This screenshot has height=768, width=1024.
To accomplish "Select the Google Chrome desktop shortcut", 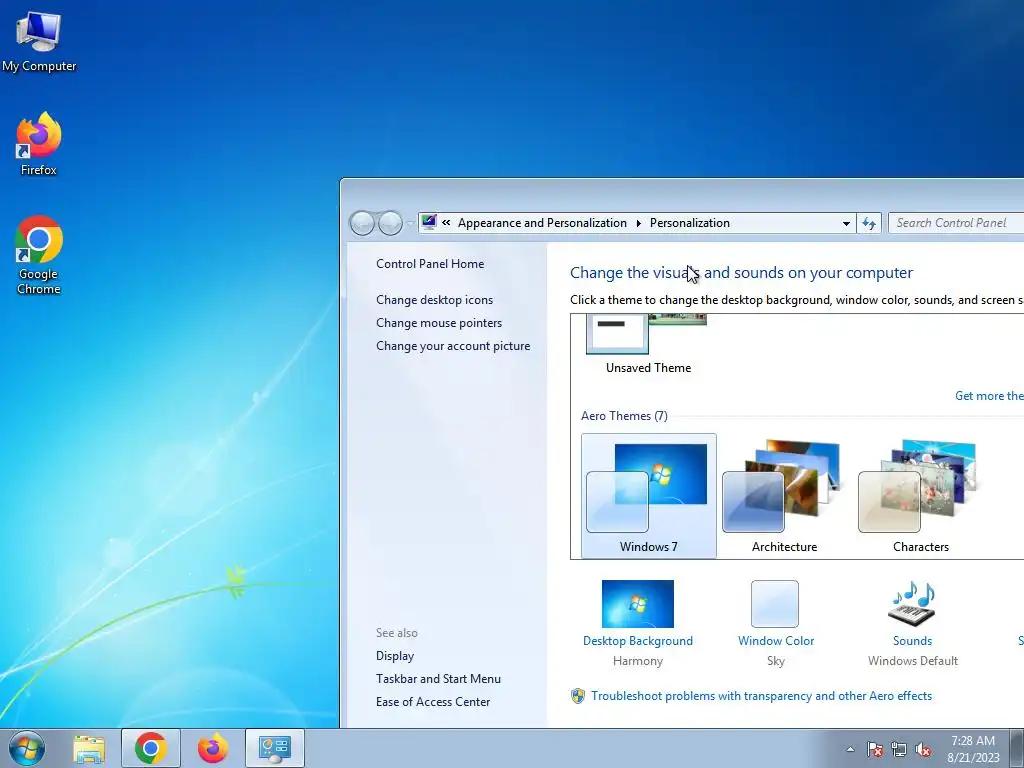I will (39, 255).
